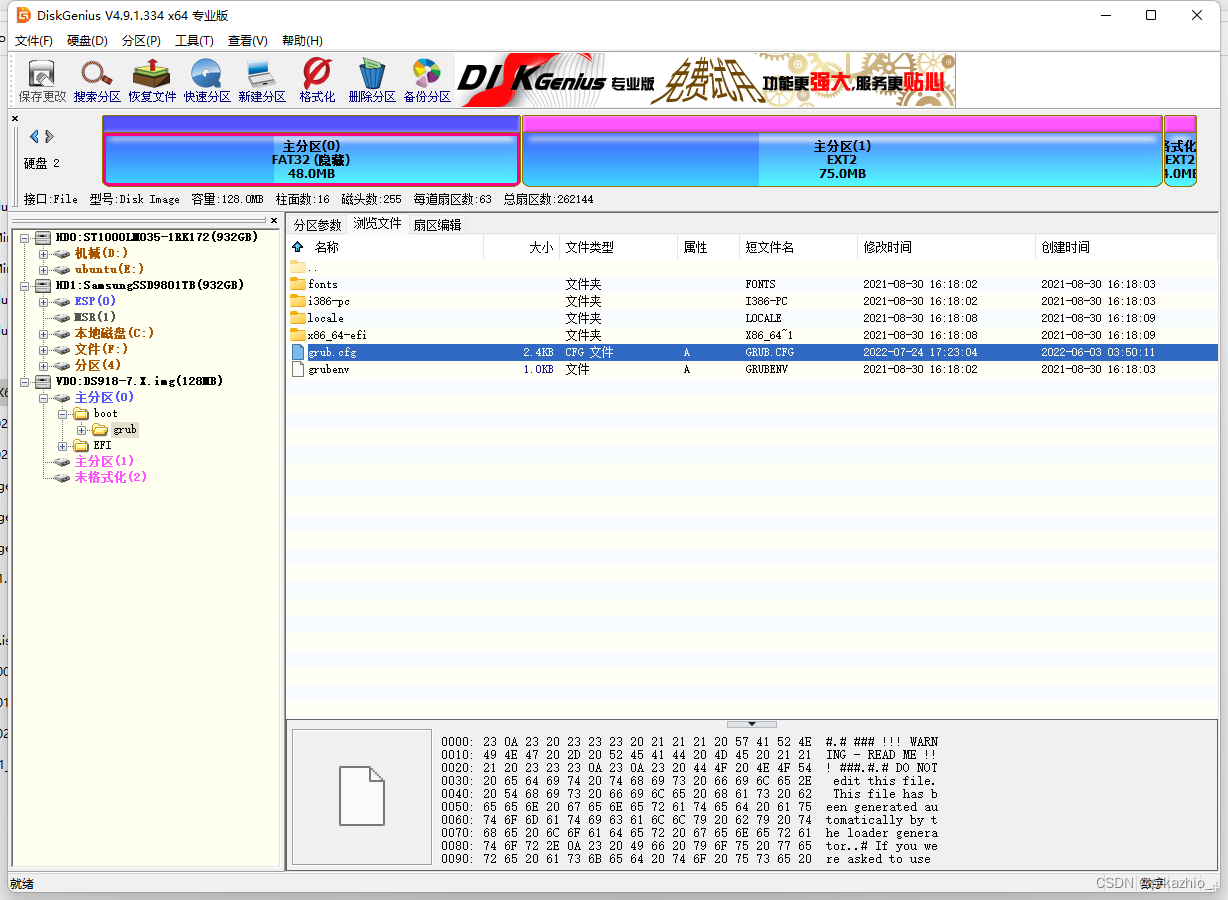The image size is (1228, 900).
Task: Open the Search Partition (搜索分区) tool
Action: tap(97, 81)
